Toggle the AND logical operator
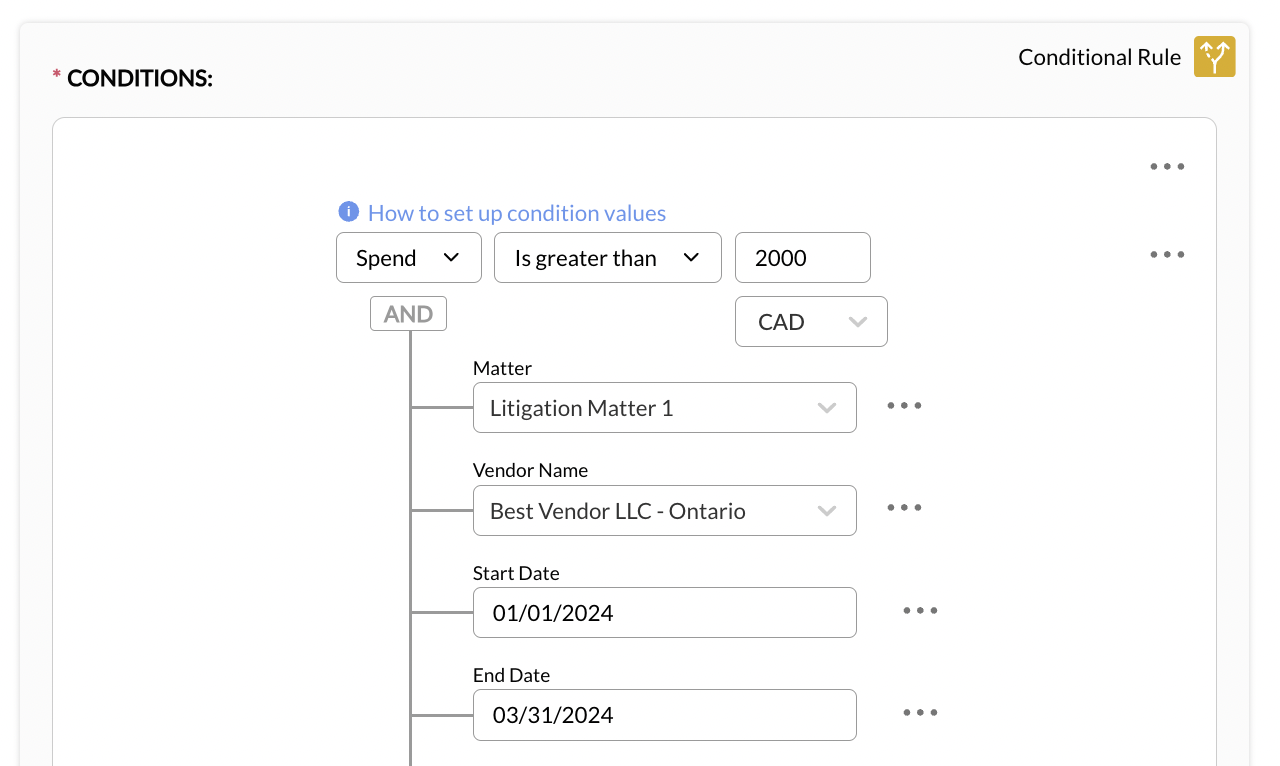Screen dimensions: 1280x766 click(408, 314)
